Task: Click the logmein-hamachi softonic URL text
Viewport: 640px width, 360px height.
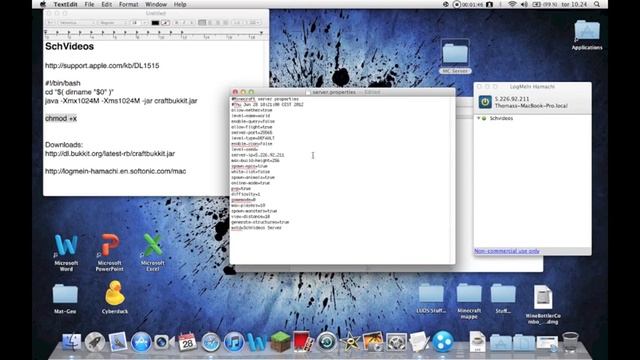Action: (x=116, y=171)
